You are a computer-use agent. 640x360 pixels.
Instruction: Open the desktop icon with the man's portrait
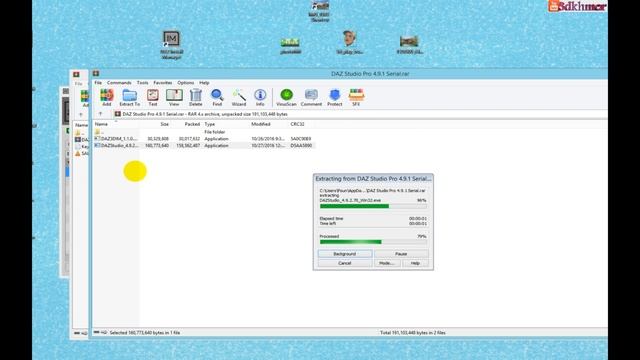(x=349, y=42)
